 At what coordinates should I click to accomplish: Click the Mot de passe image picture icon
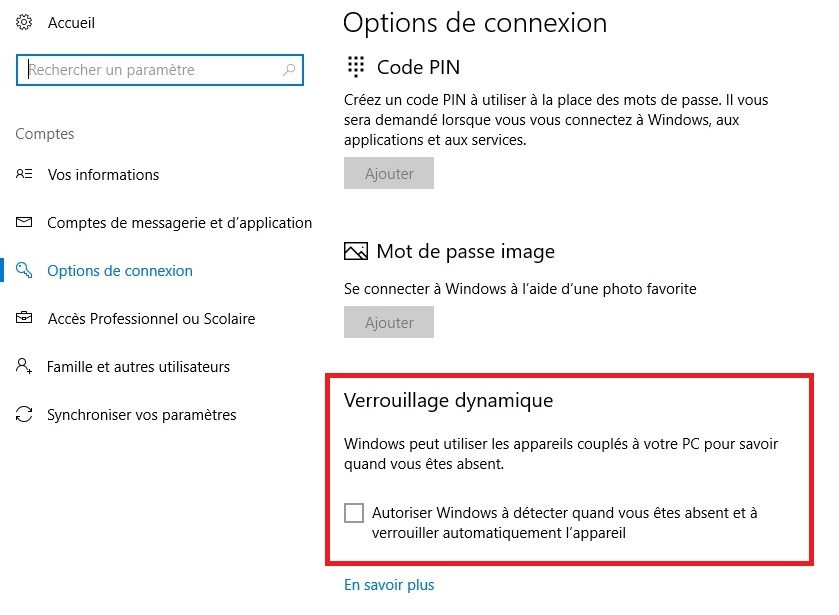[355, 251]
